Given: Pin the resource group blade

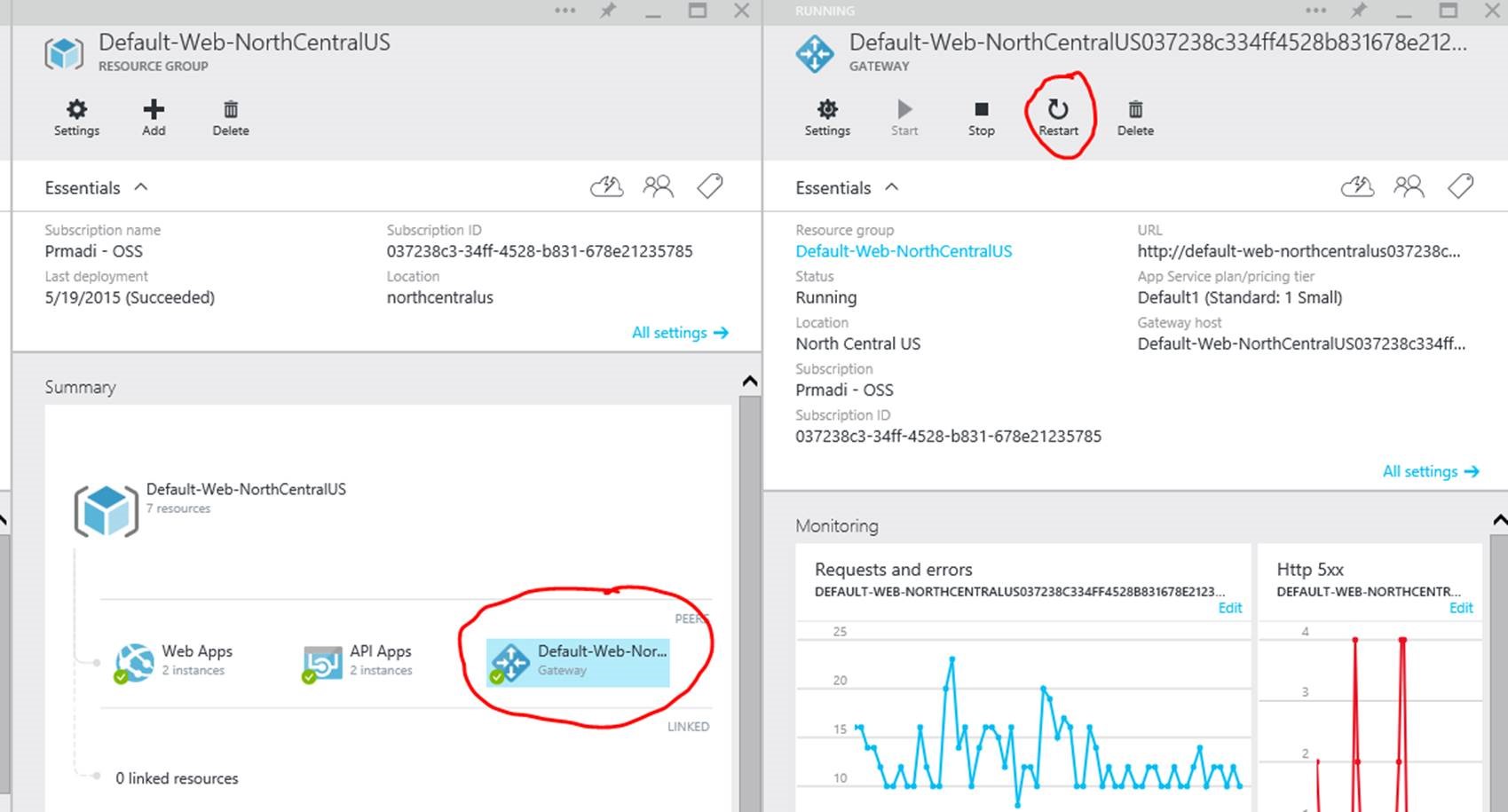Looking at the screenshot, I should (608, 11).
